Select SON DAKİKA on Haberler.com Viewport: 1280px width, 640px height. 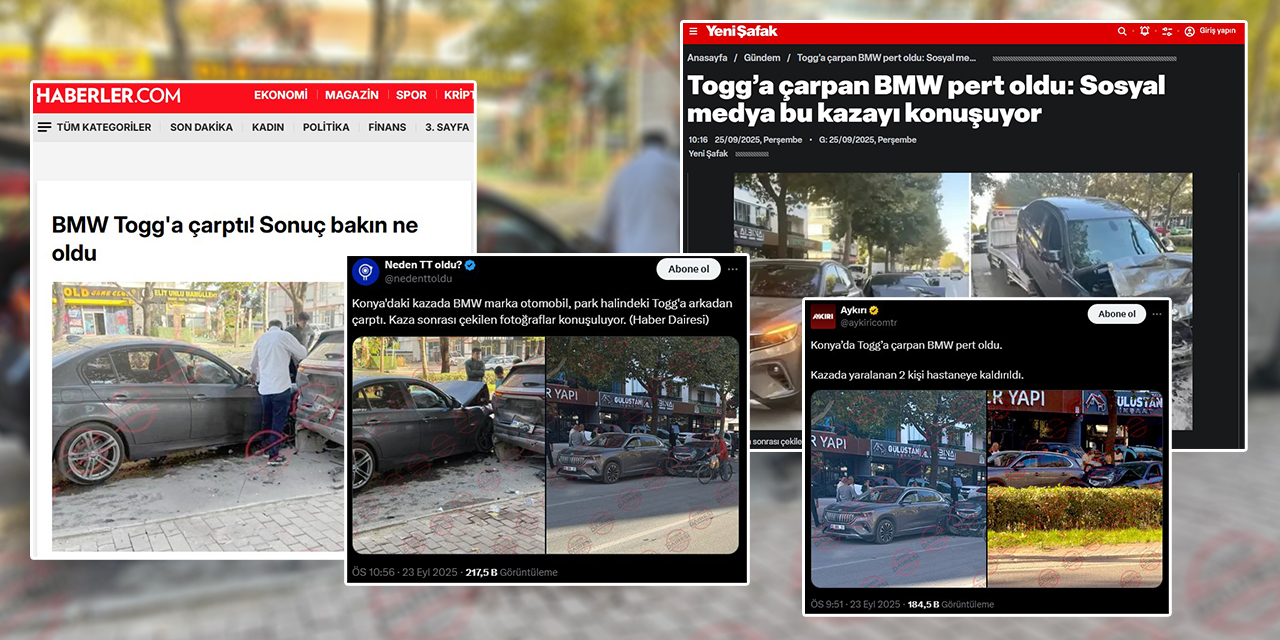201,127
